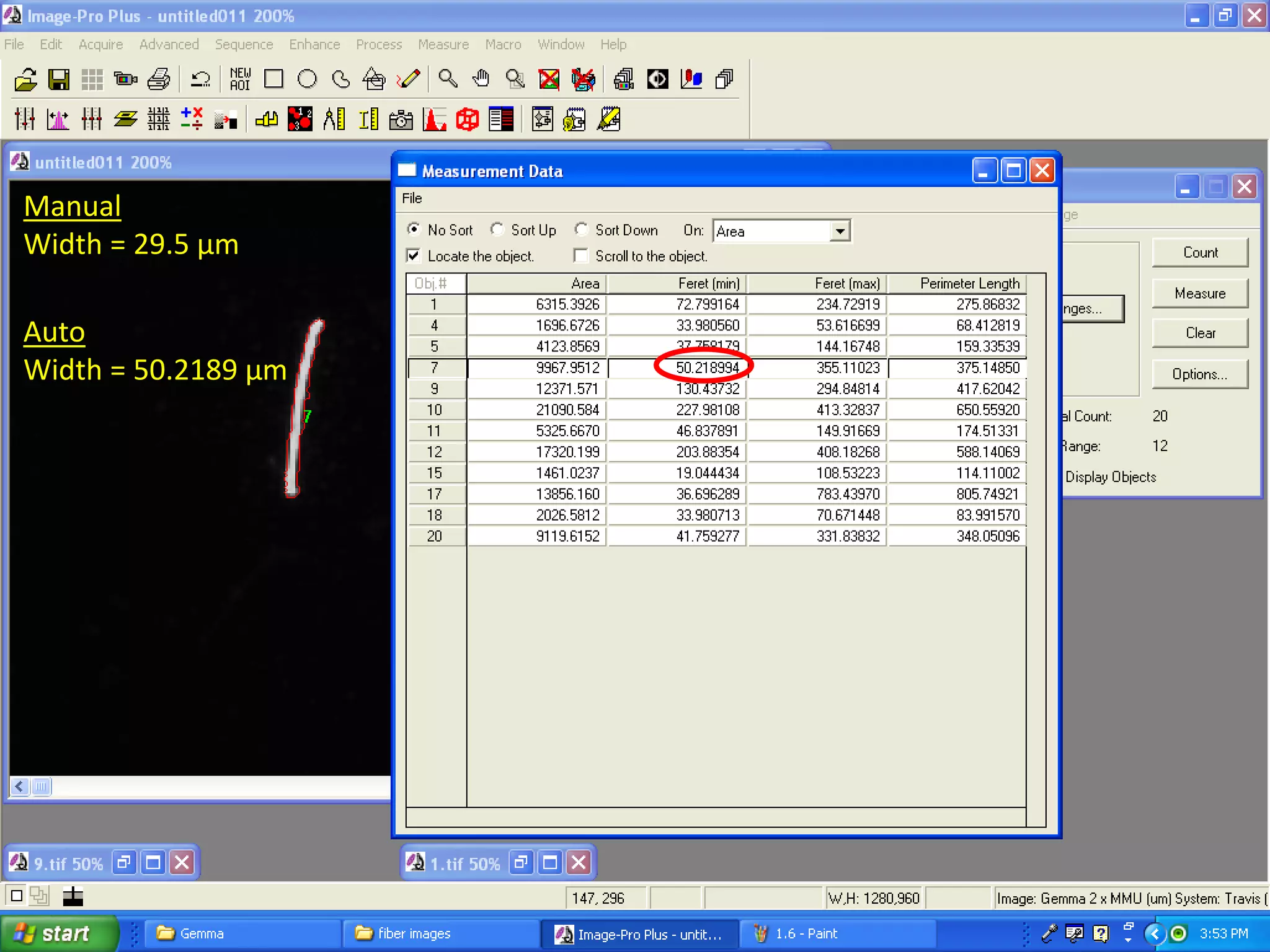Select the pencil annotation tool
Screen dimensions: 1270x952
click(408, 79)
